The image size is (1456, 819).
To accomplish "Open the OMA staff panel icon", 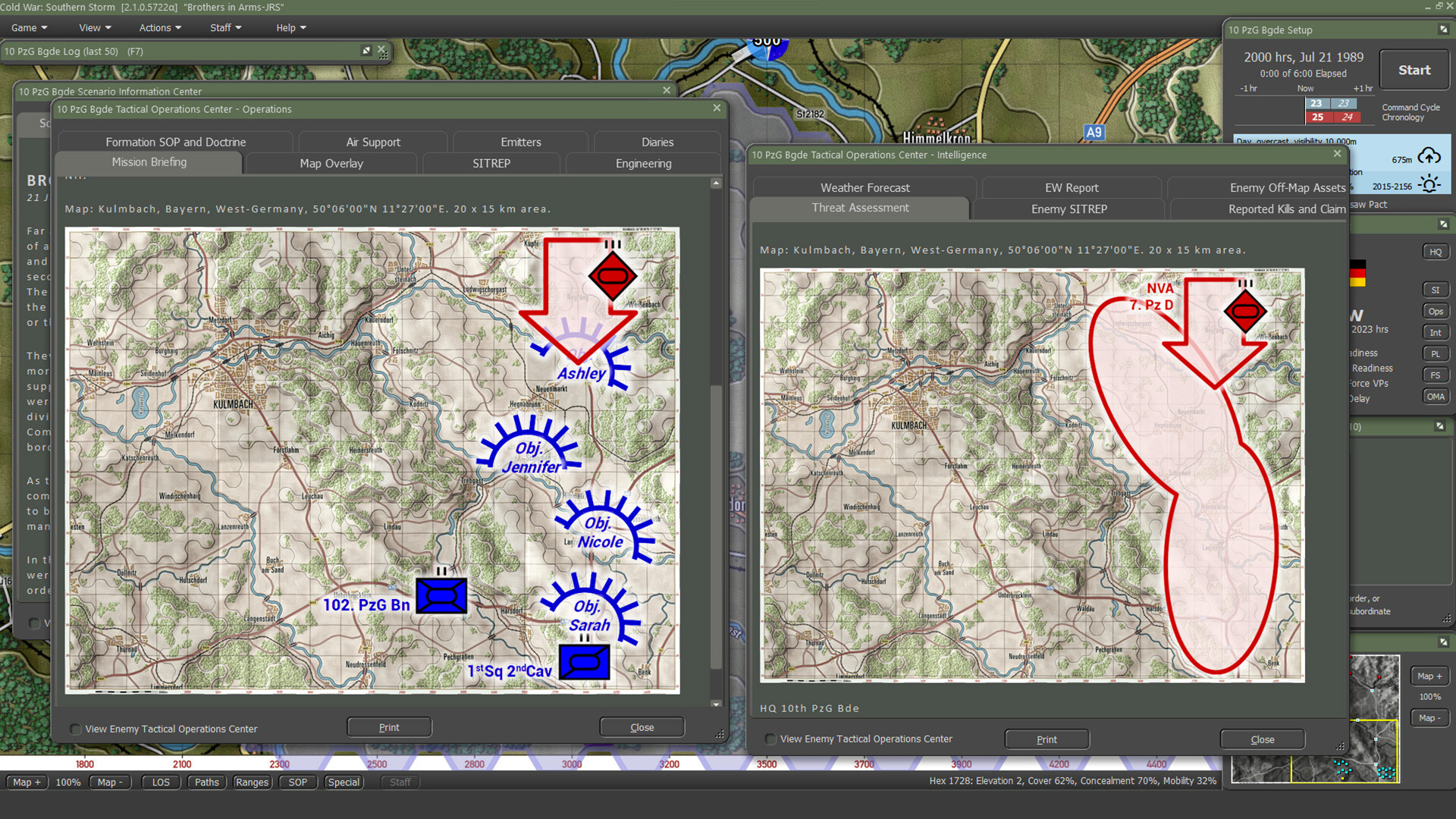I will (x=1436, y=396).
